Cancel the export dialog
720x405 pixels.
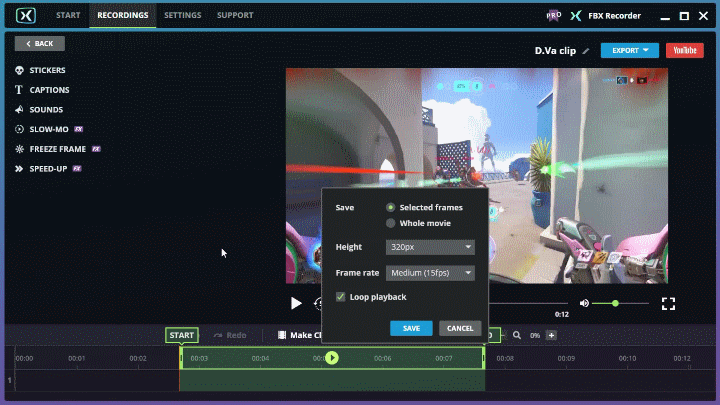[x=460, y=328]
